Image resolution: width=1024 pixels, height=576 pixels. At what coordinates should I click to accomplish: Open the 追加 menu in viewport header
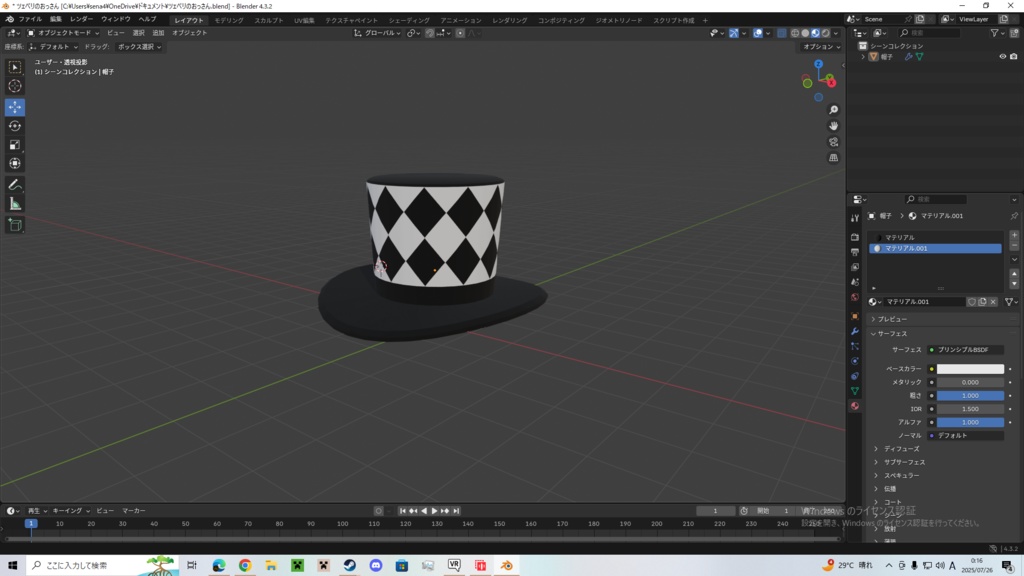point(158,33)
